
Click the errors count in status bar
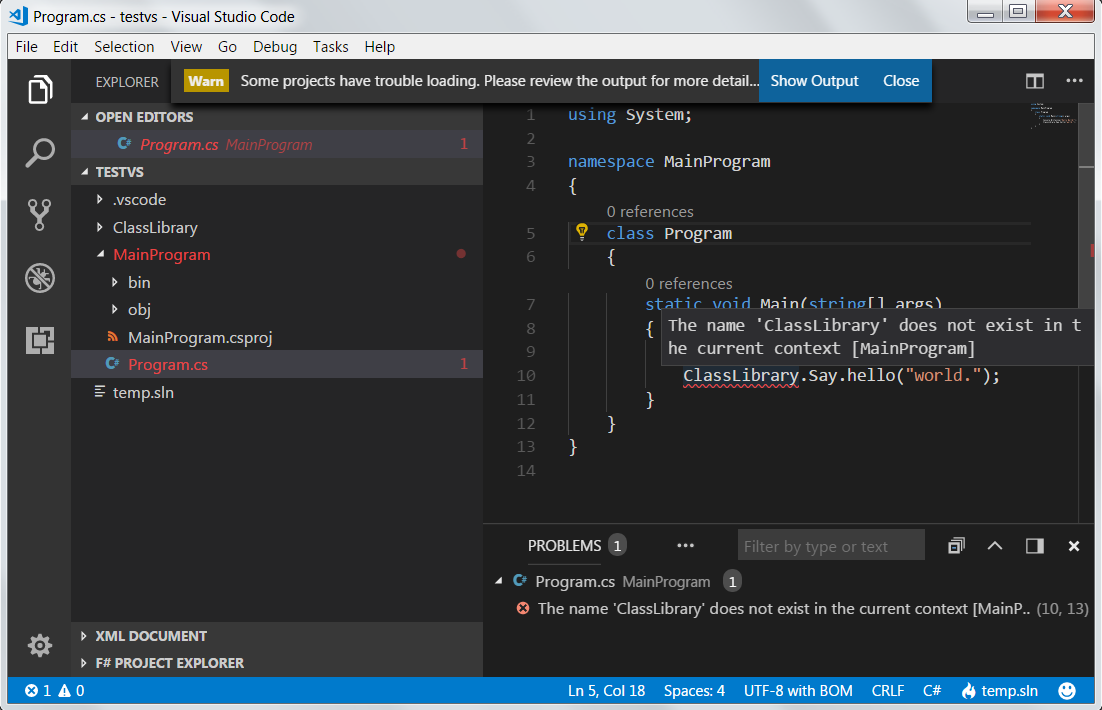[x=38, y=691]
